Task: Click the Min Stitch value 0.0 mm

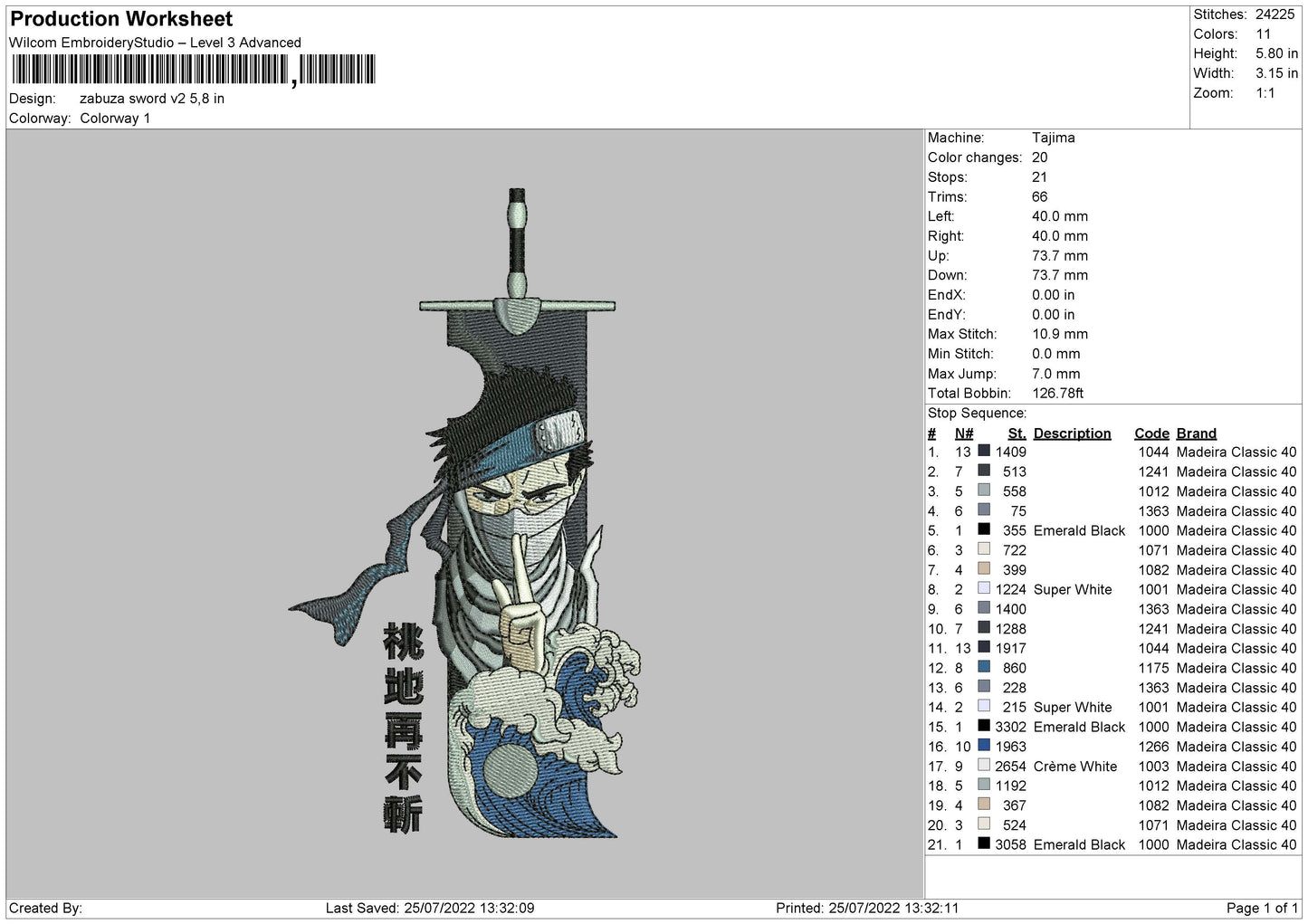Action: (1058, 354)
